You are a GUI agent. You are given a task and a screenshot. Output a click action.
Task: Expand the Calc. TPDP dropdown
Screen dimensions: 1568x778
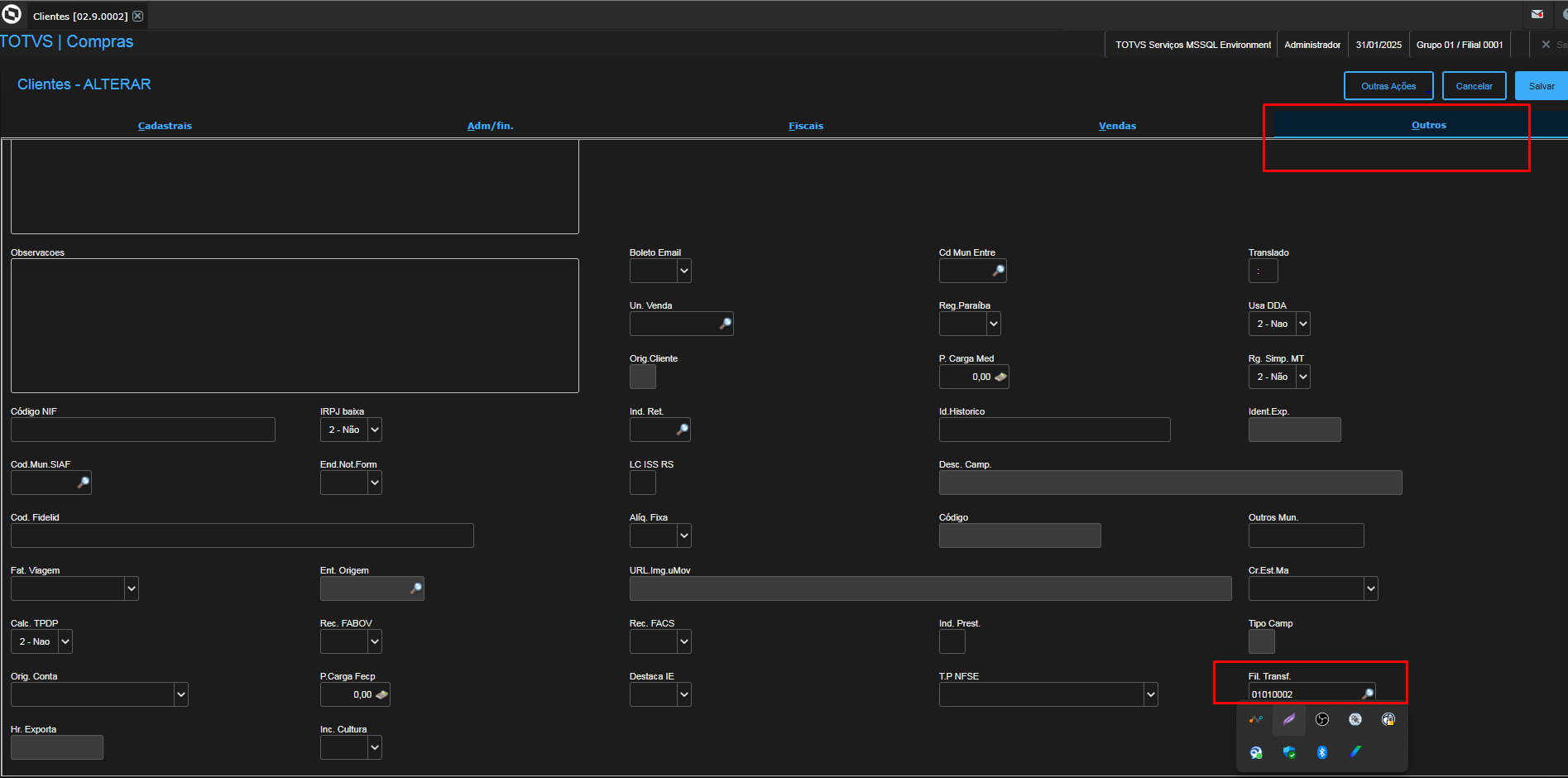(x=65, y=641)
